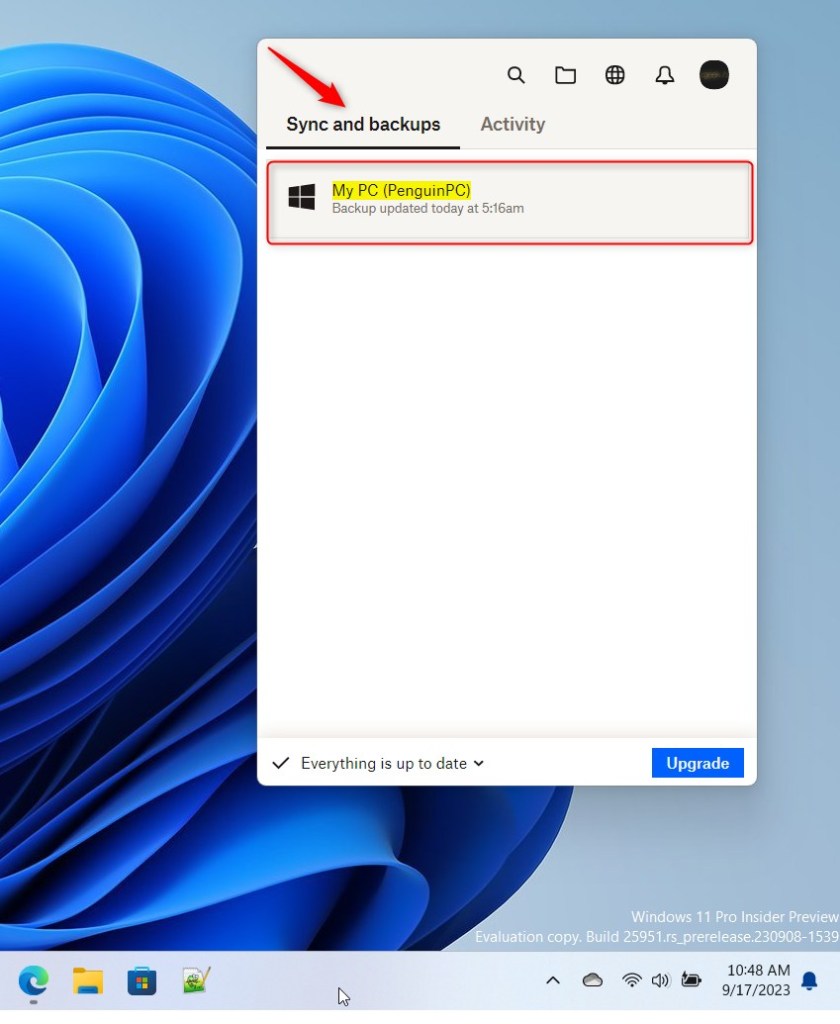Open volume control in the tray

[x=660, y=981]
